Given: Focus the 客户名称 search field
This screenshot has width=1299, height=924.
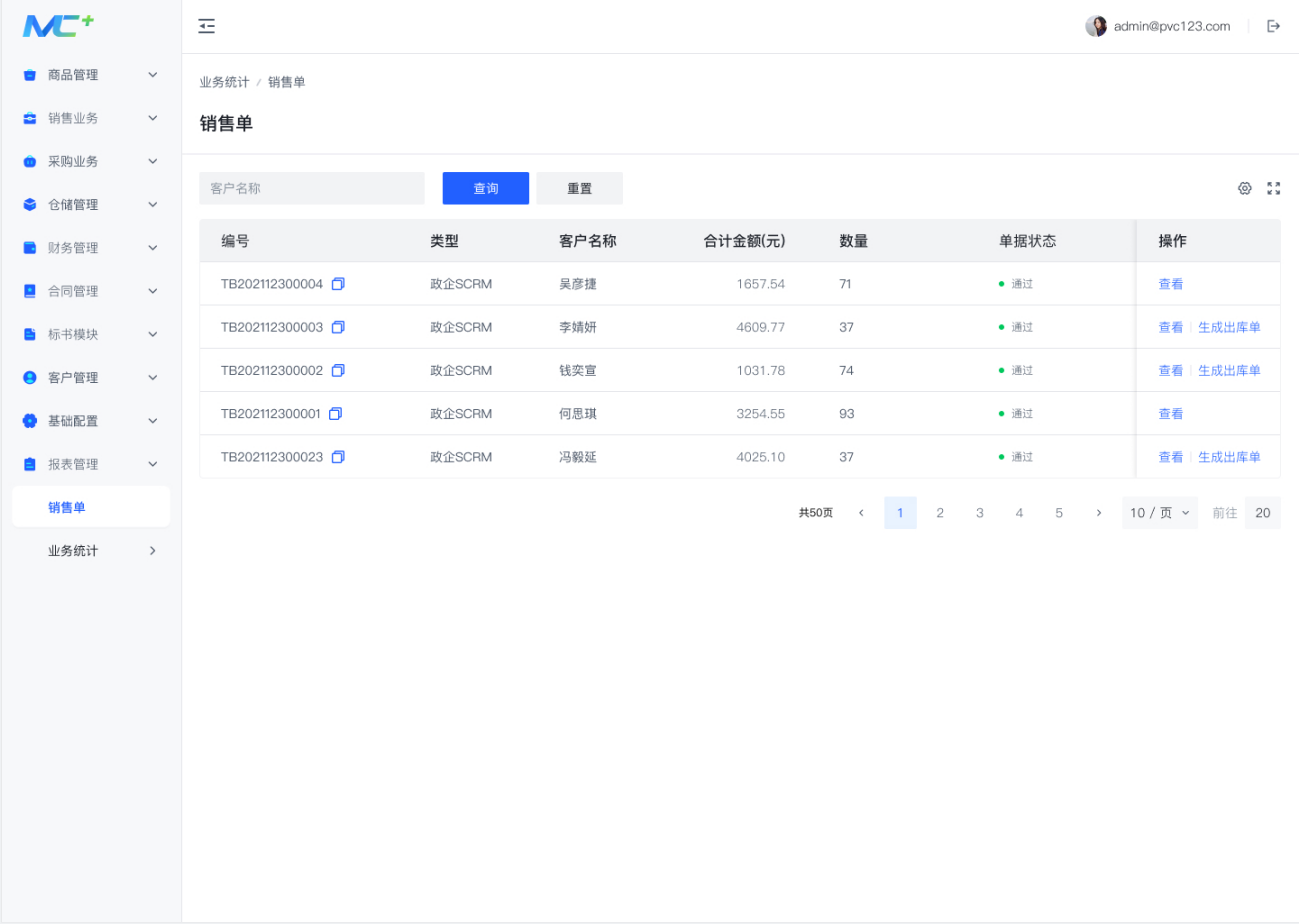Looking at the screenshot, I should pos(312,188).
